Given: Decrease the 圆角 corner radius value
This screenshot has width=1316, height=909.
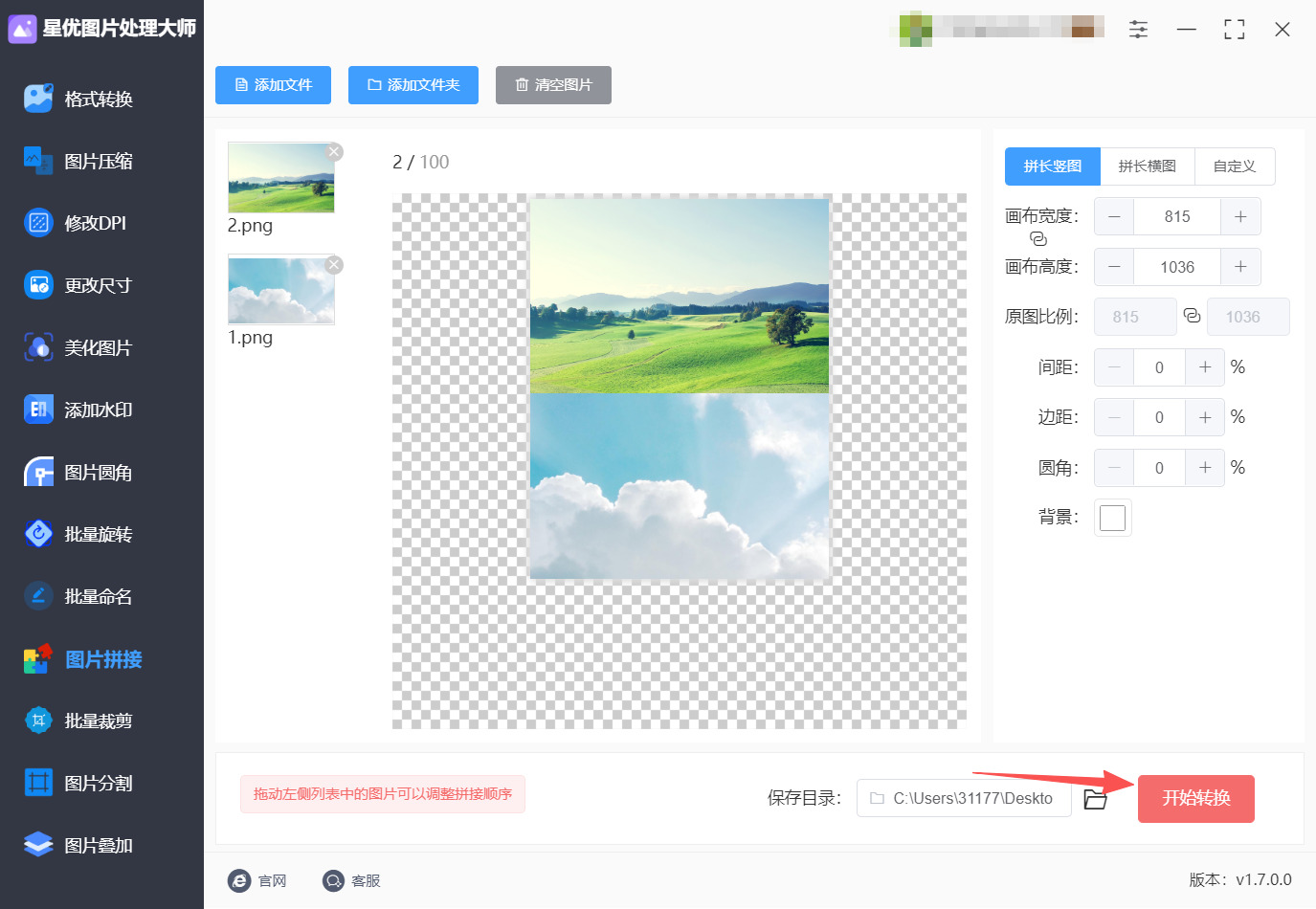Looking at the screenshot, I should click(1114, 468).
